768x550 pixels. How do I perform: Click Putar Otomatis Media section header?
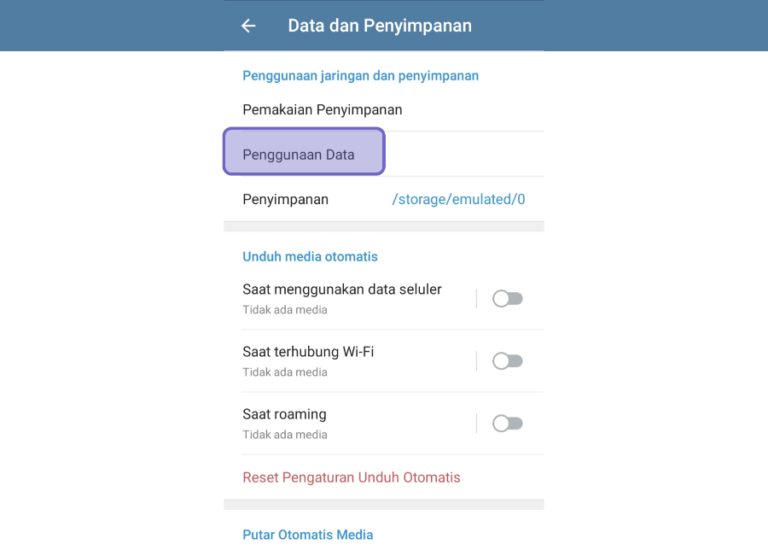pyautogui.click(x=308, y=535)
